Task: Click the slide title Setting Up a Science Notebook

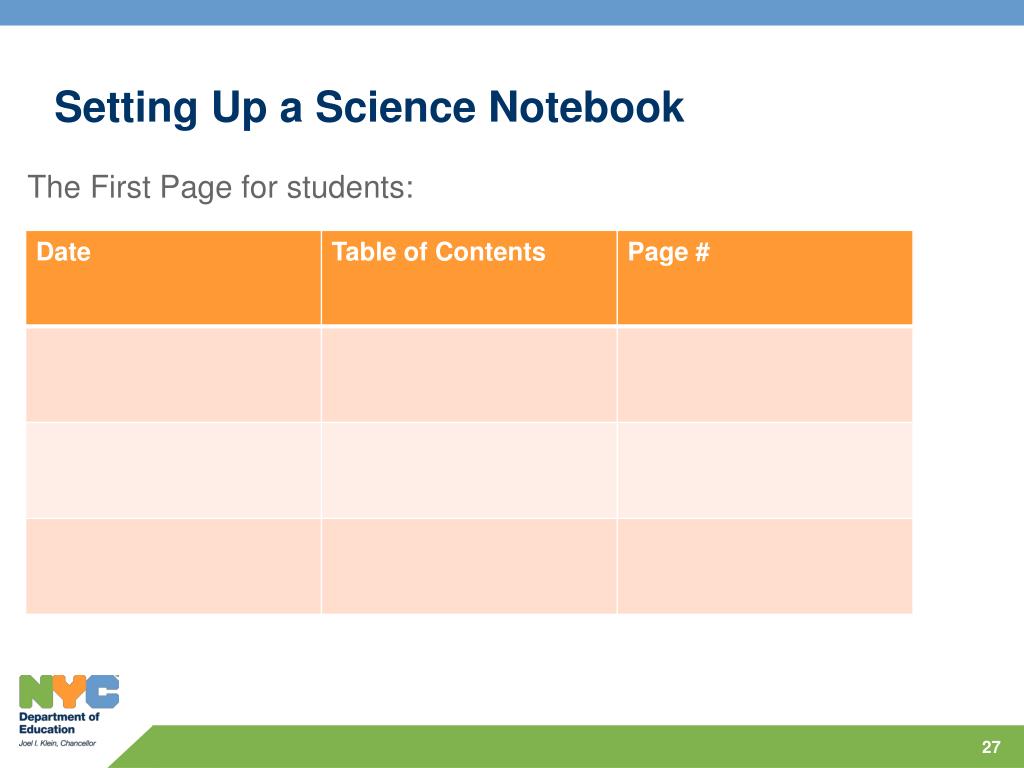Action: pos(369,107)
